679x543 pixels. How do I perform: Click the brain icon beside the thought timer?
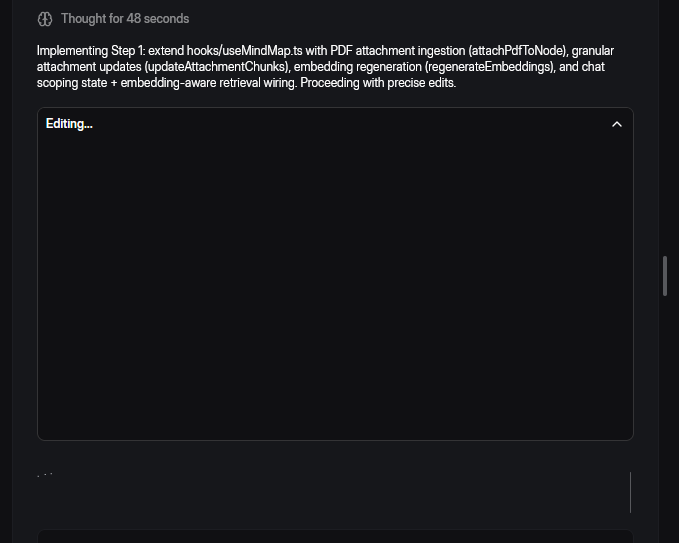tap(45, 19)
